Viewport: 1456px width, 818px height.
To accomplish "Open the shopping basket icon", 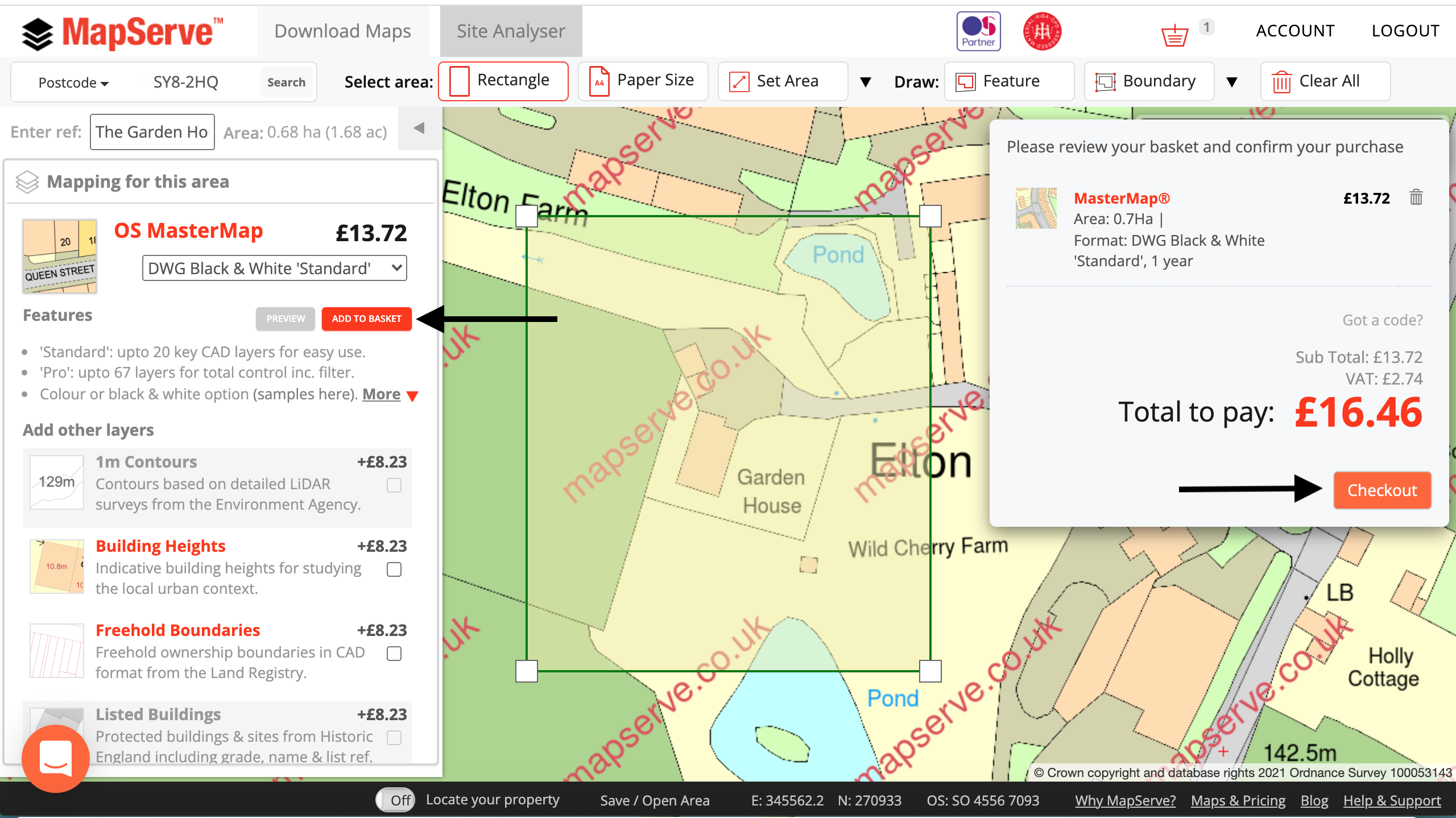I will coord(1174,35).
